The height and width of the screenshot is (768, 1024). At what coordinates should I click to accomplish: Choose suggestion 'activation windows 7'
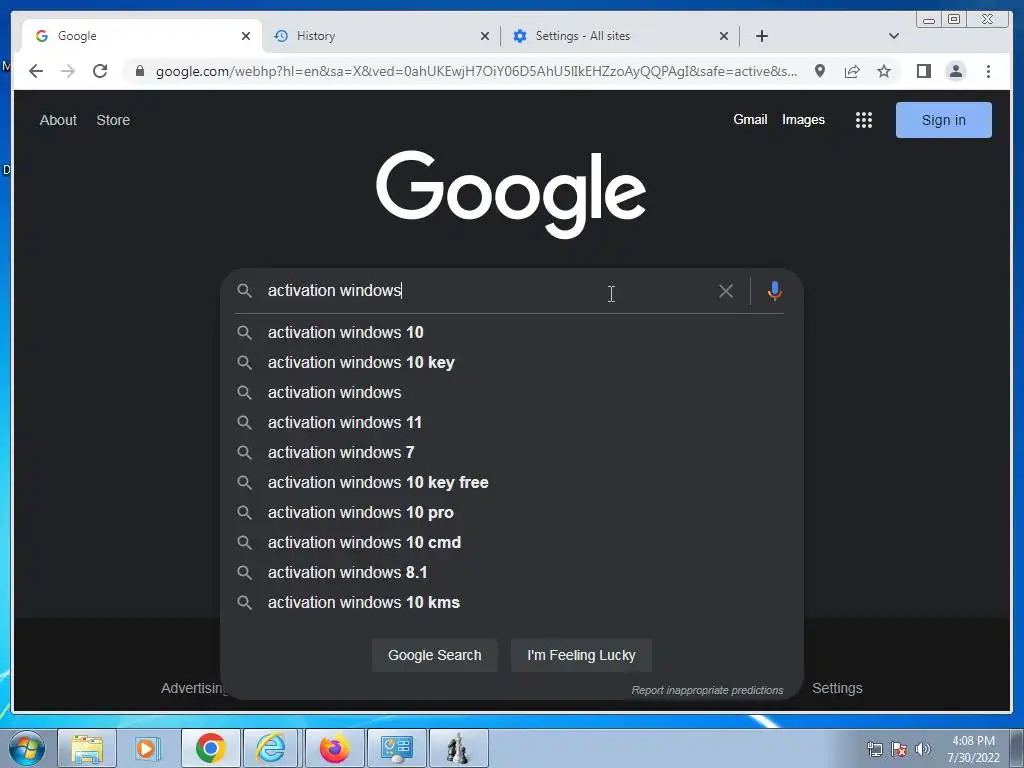tap(511, 453)
